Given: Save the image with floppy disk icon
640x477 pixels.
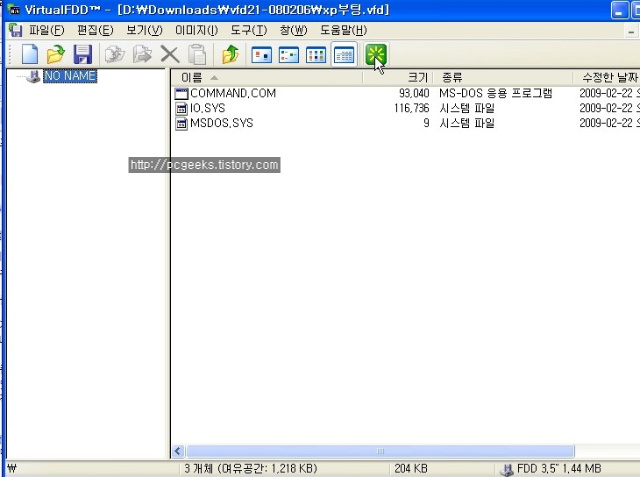Looking at the screenshot, I should (82, 54).
